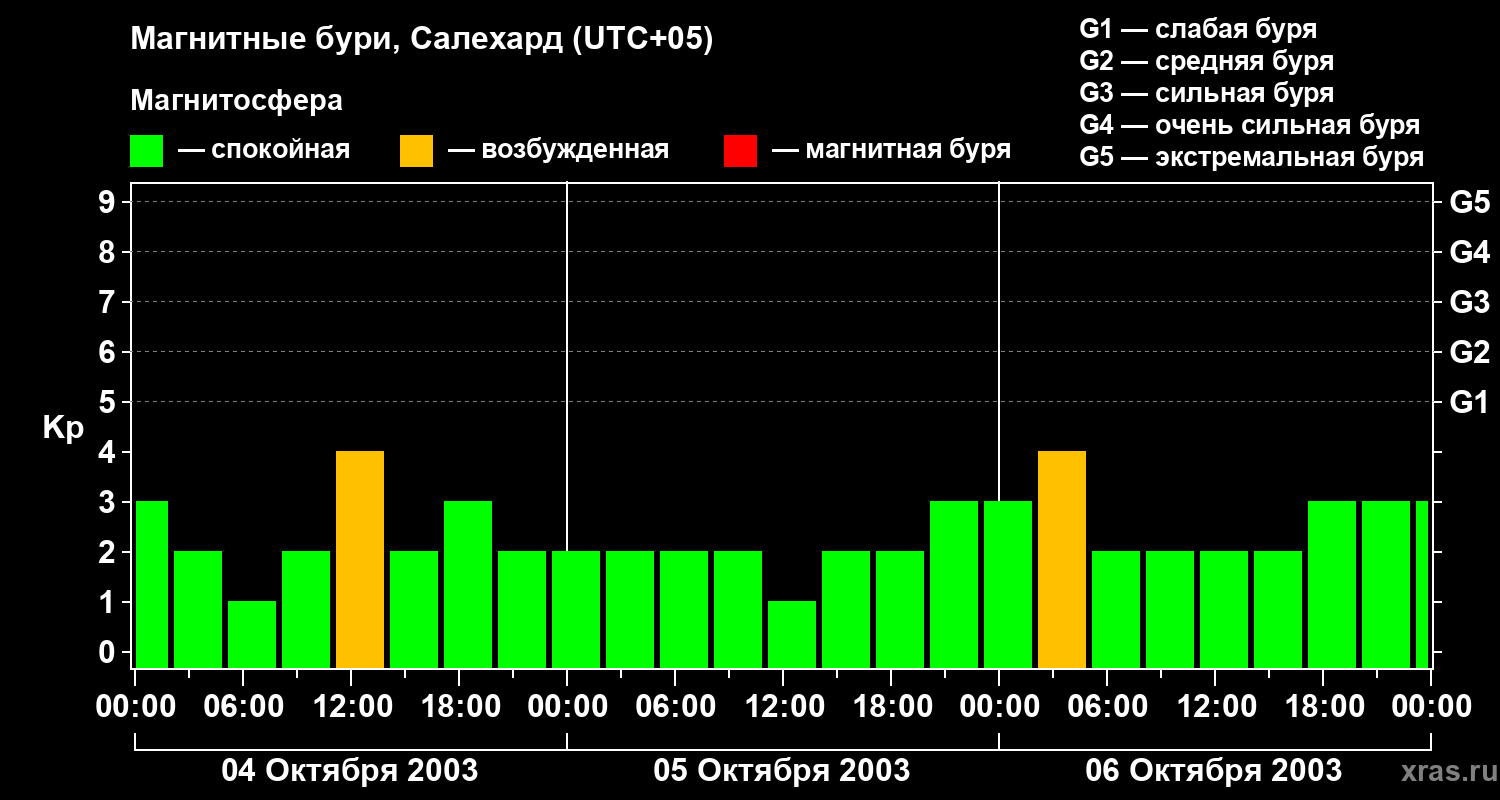Click the date label '05 Октября 2003'

pos(782,771)
